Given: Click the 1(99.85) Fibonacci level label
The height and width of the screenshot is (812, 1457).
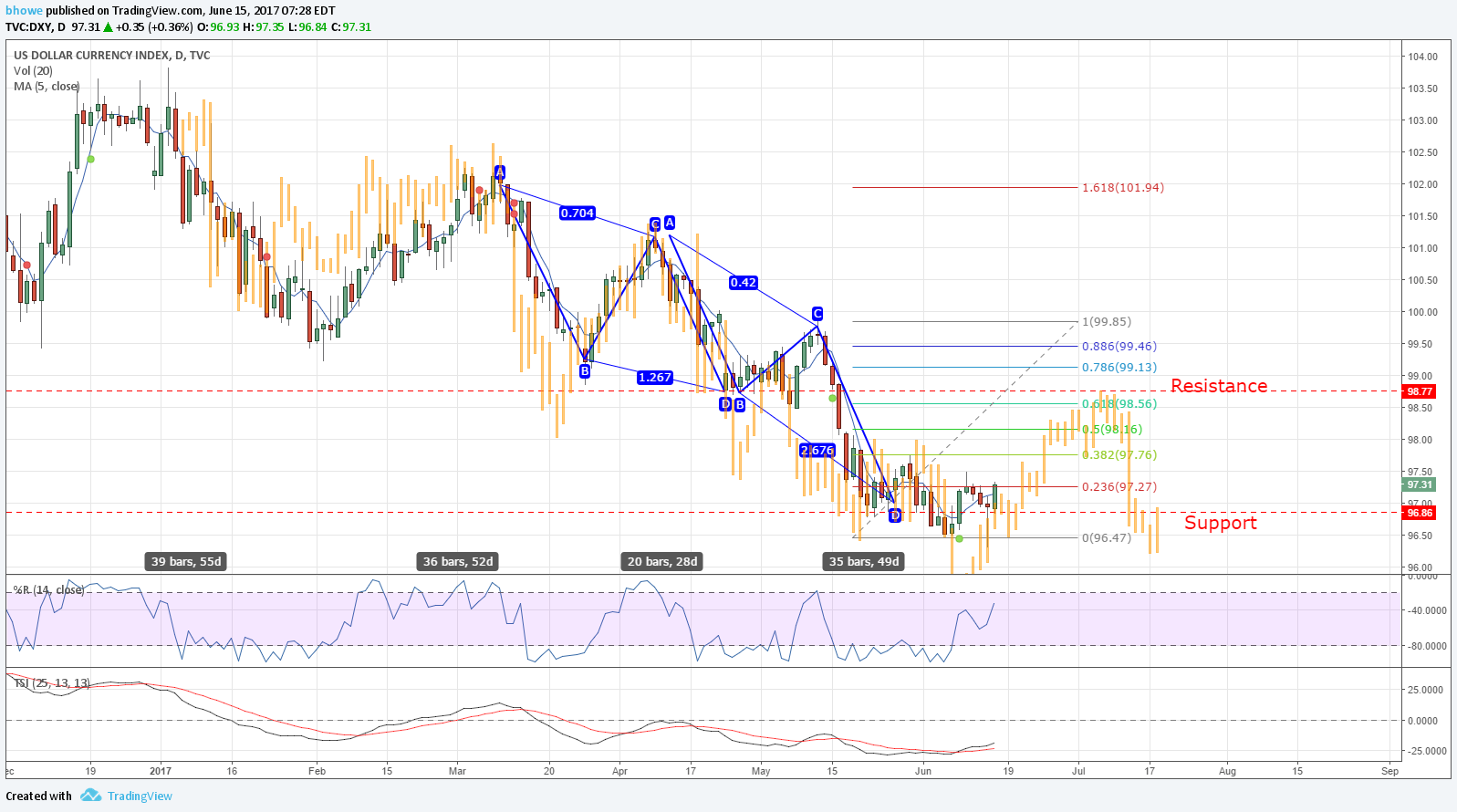Looking at the screenshot, I should 1107,321.
